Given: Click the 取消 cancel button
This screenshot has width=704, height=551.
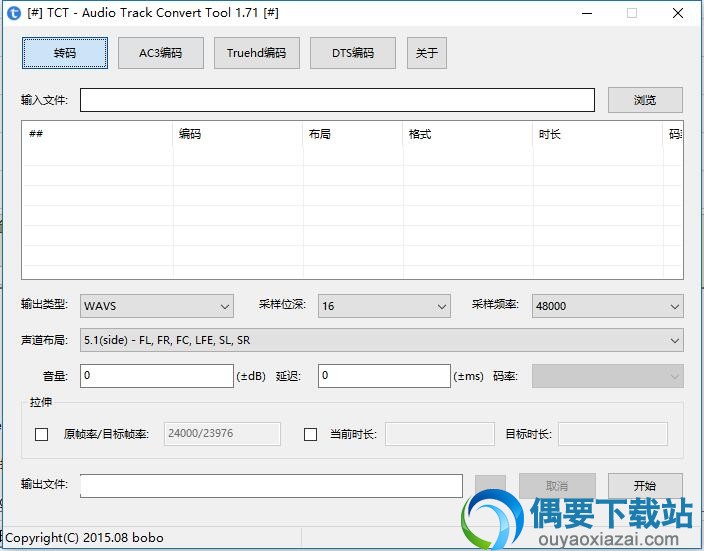Looking at the screenshot, I should point(557,486).
